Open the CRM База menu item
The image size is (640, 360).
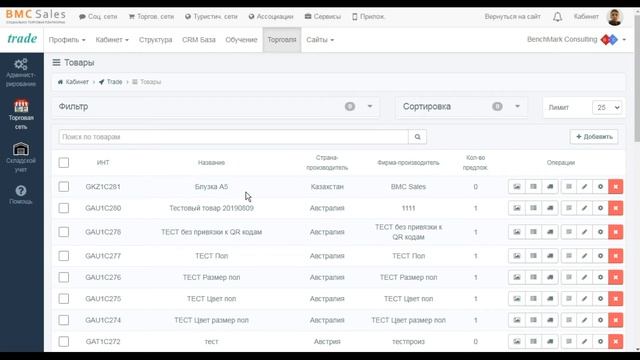pos(199,40)
